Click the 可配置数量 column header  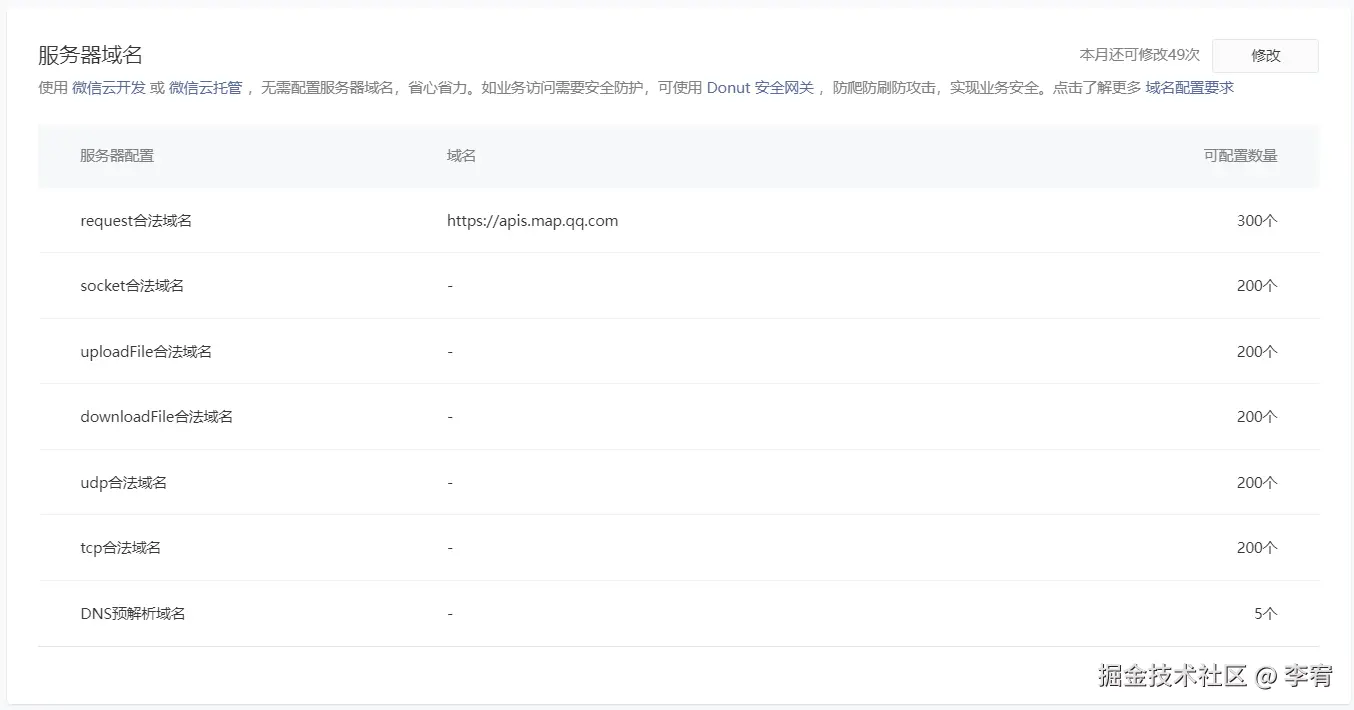pos(1240,156)
